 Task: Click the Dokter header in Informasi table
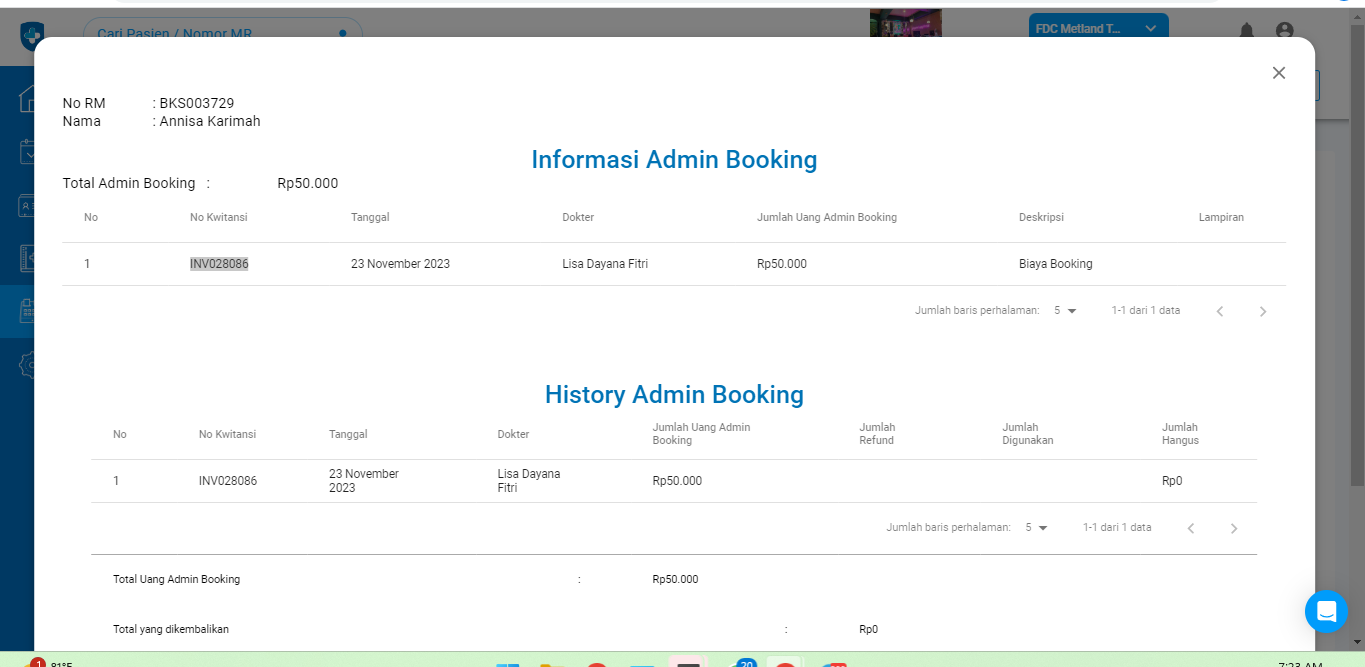578,217
